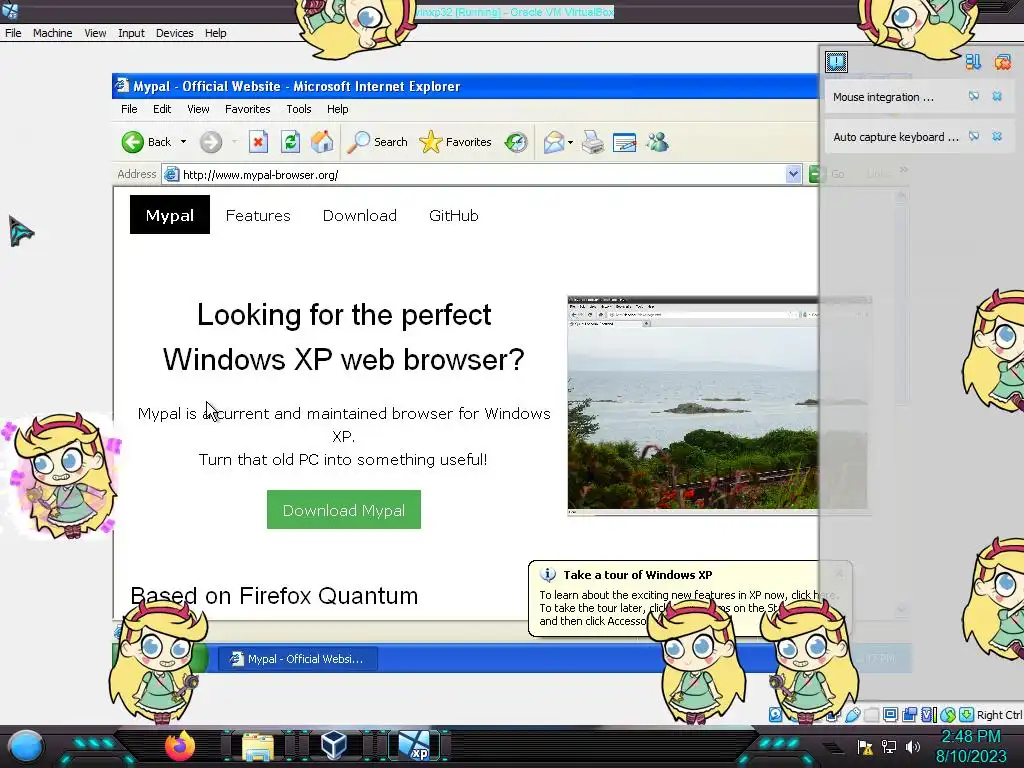This screenshot has width=1024, height=768.
Task: Open the GitHub nav link
Action: [454, 216]
